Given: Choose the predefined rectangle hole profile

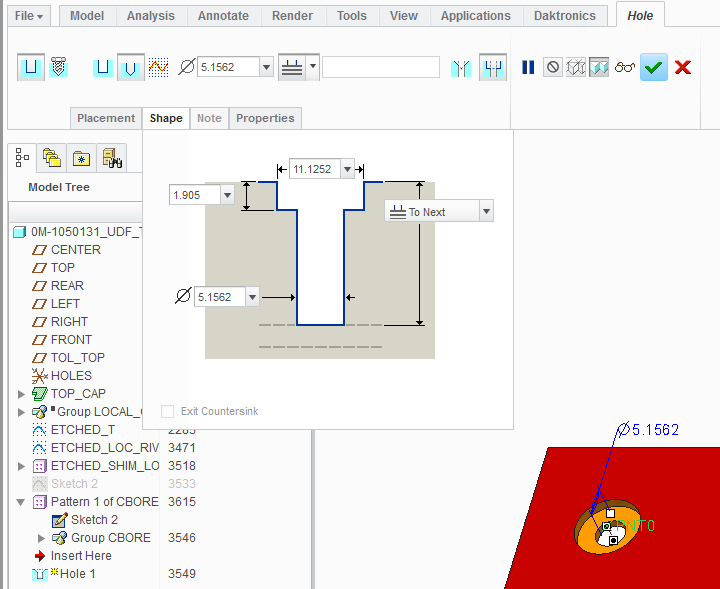Looking at the screenshot, I should [103, 67].
